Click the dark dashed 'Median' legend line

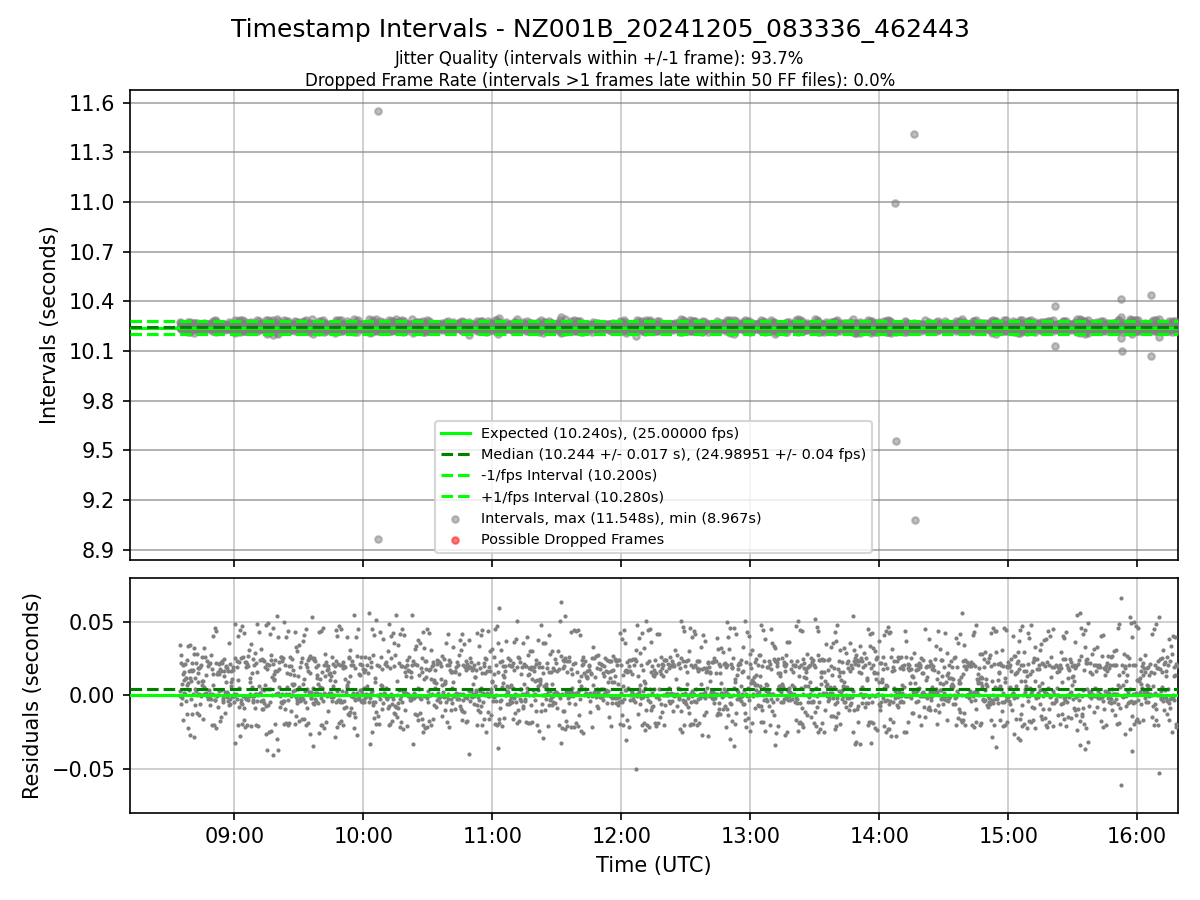click(455, 454)
